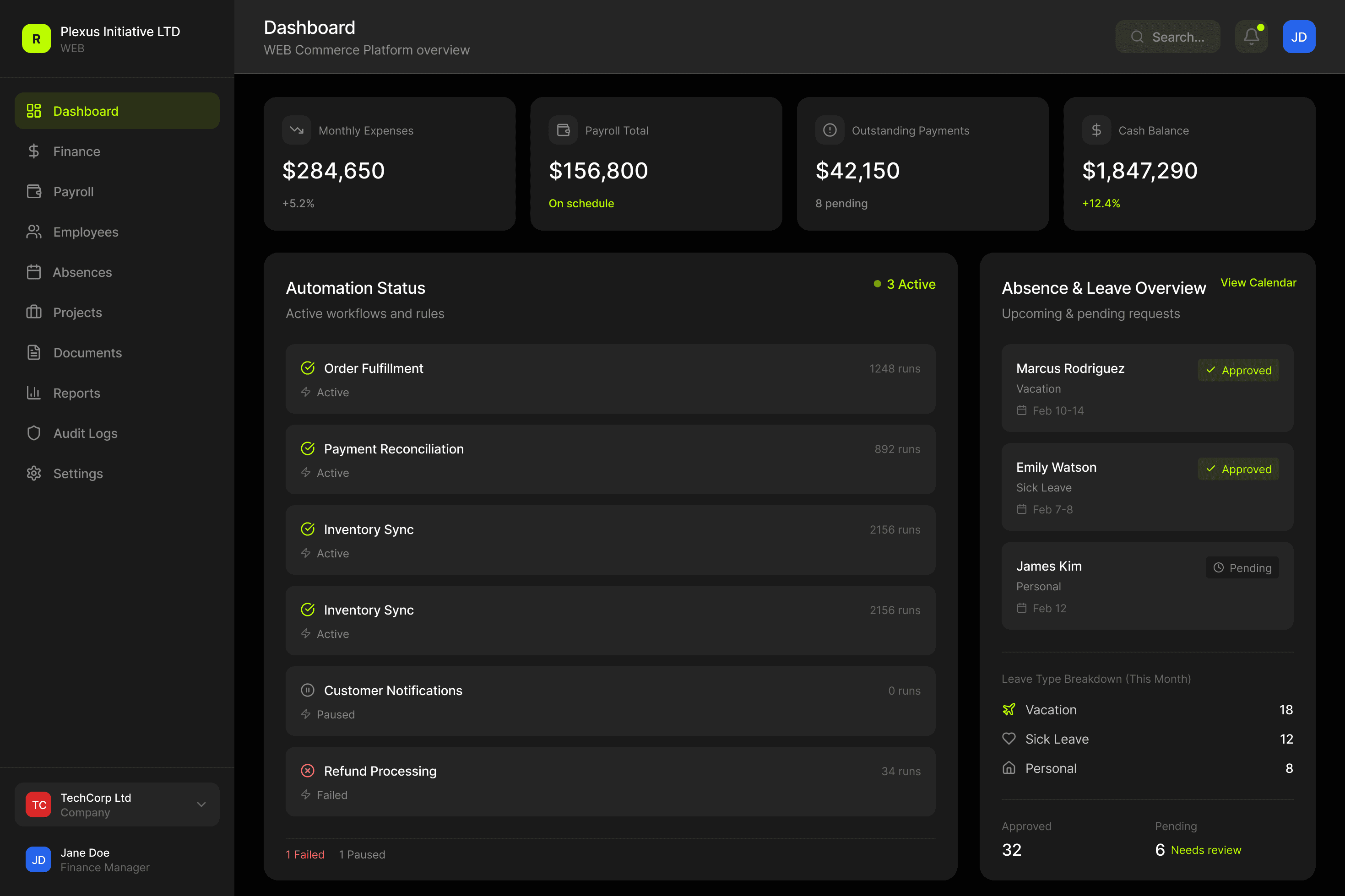Click the Payroll Total wallet icon
1345x896 pixels.
(x=563, y=130)
